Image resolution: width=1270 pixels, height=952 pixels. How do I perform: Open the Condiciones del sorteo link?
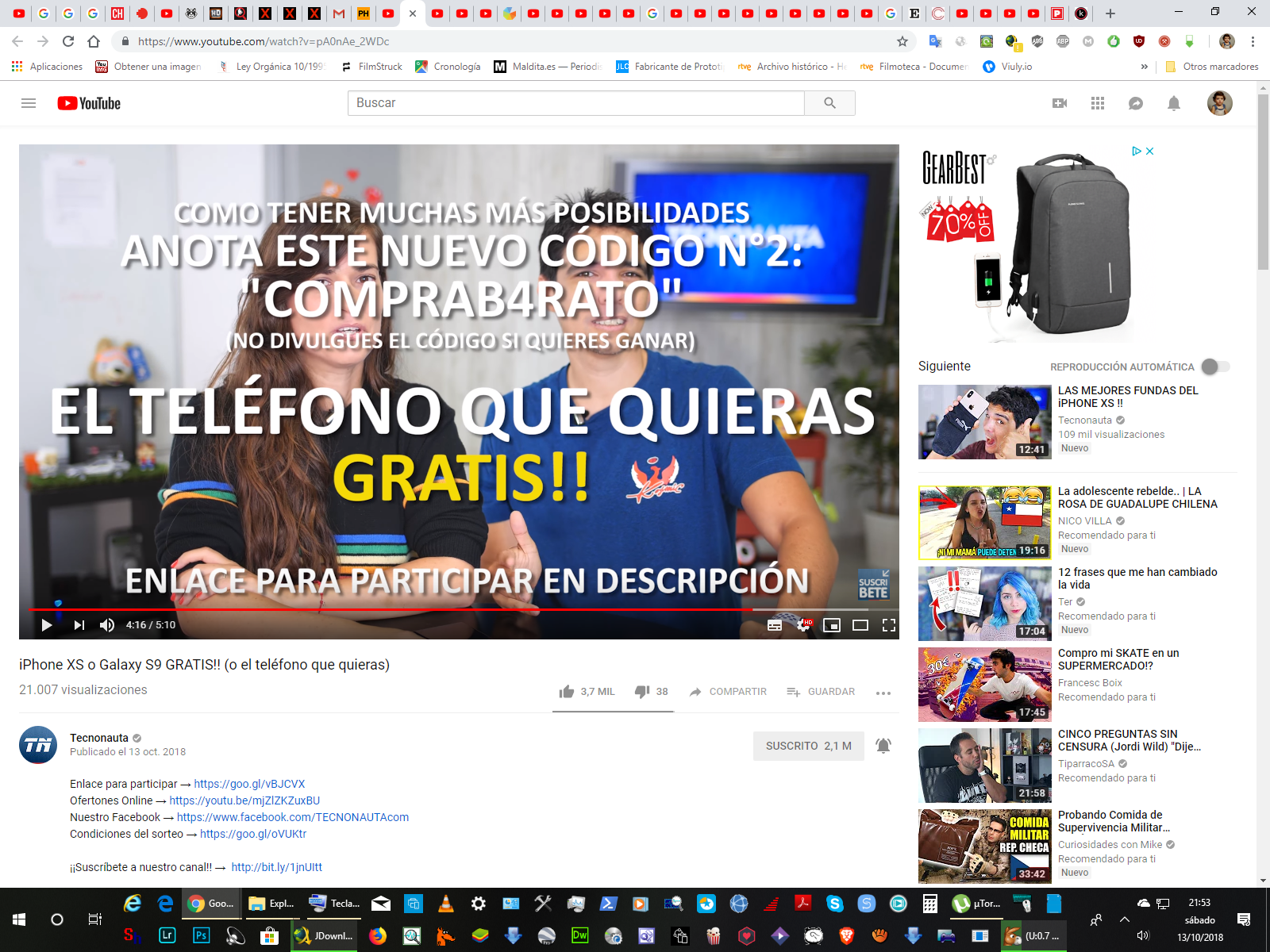click(x=252, y=834)
